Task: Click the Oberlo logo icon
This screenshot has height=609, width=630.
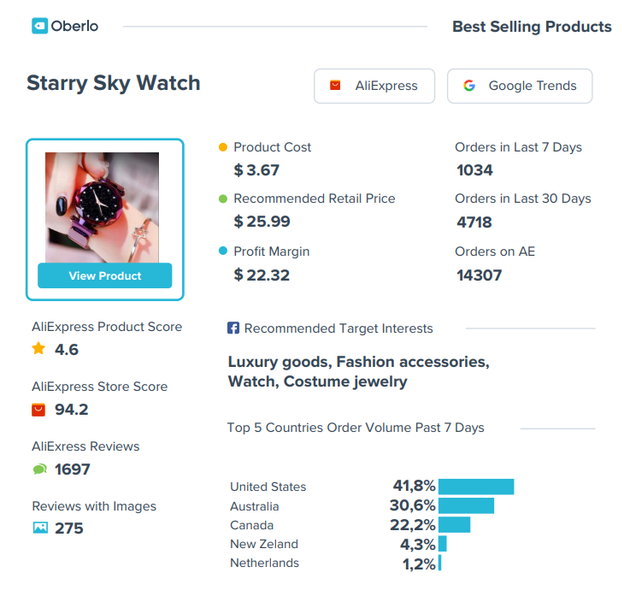Action: [x=40, y=26]
